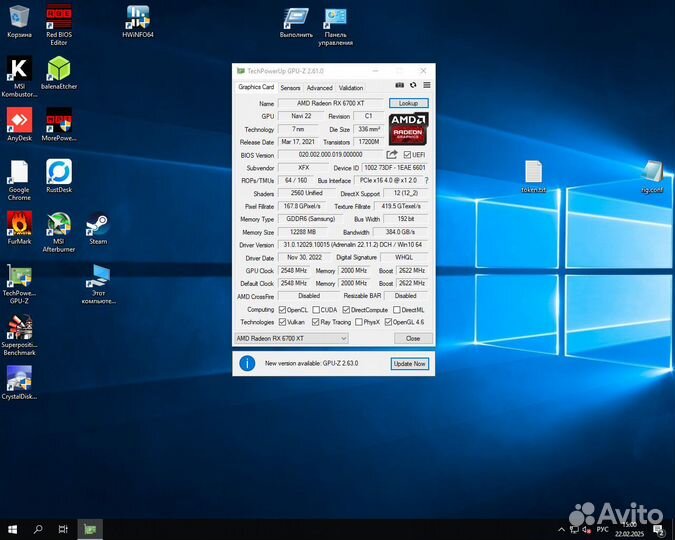The width and height of the screenshot is (675, 540).
Task: Switch to the Validation tab
Action: click(351, 88)
